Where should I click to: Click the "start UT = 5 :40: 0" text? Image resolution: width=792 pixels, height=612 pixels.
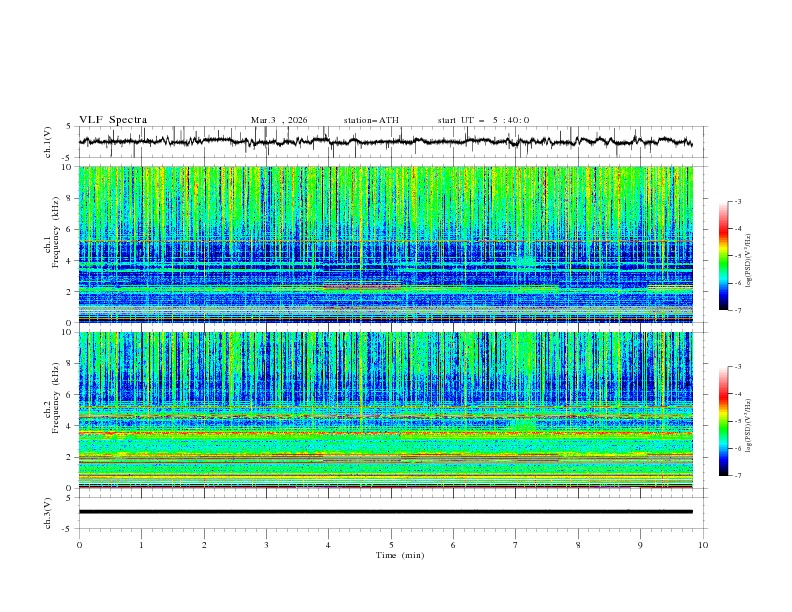point(483,120)
